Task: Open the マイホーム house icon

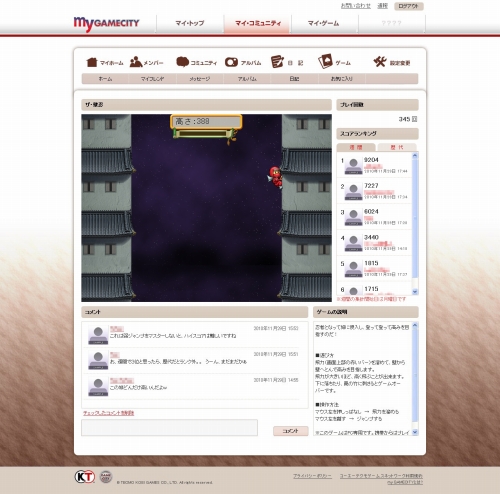Action: (92, 62)
